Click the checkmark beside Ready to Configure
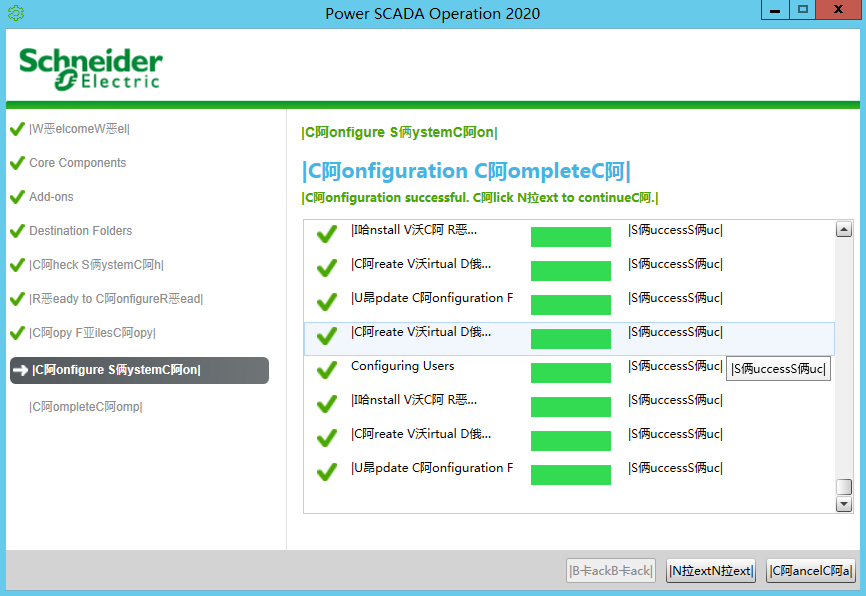The height and width of the screenshot is (596, 866). coord(17,299)
